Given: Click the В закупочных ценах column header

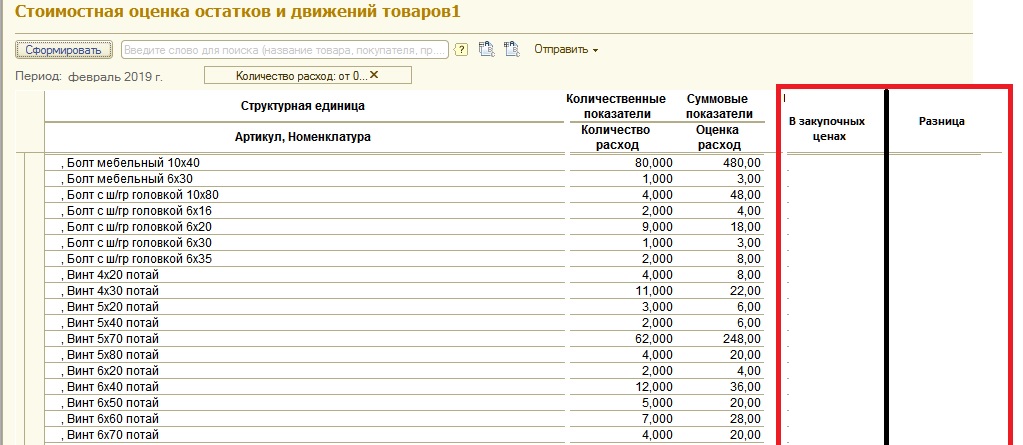Looking at the screenshot, I should 826,129.
